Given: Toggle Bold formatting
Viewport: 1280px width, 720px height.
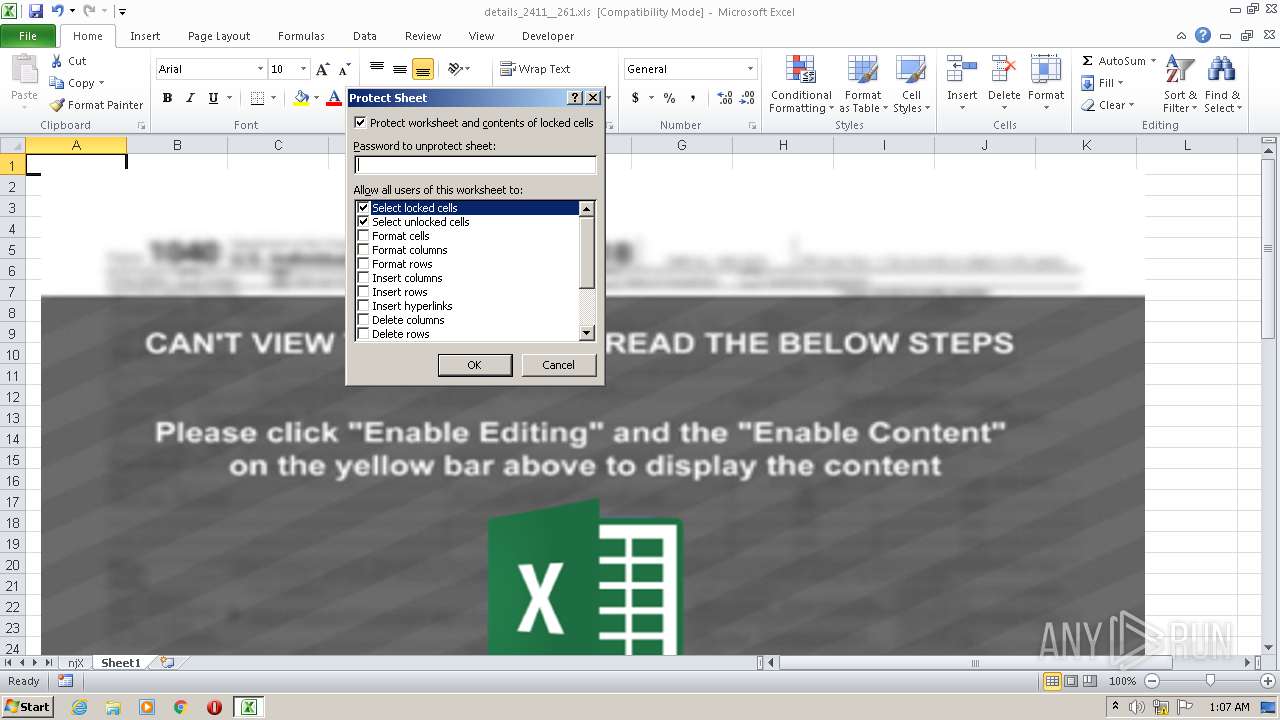Looking at the screenshot, I should (167, 98).
